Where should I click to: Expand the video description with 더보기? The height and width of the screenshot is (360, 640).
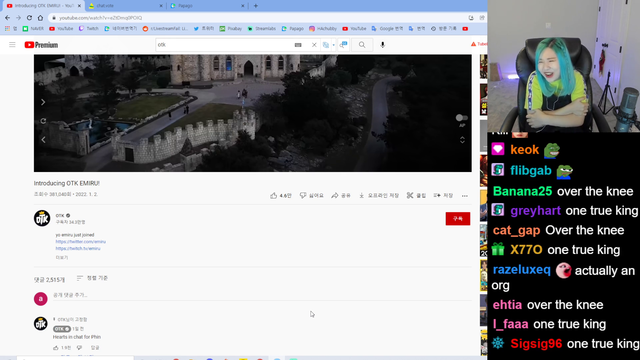coord(62,258)
